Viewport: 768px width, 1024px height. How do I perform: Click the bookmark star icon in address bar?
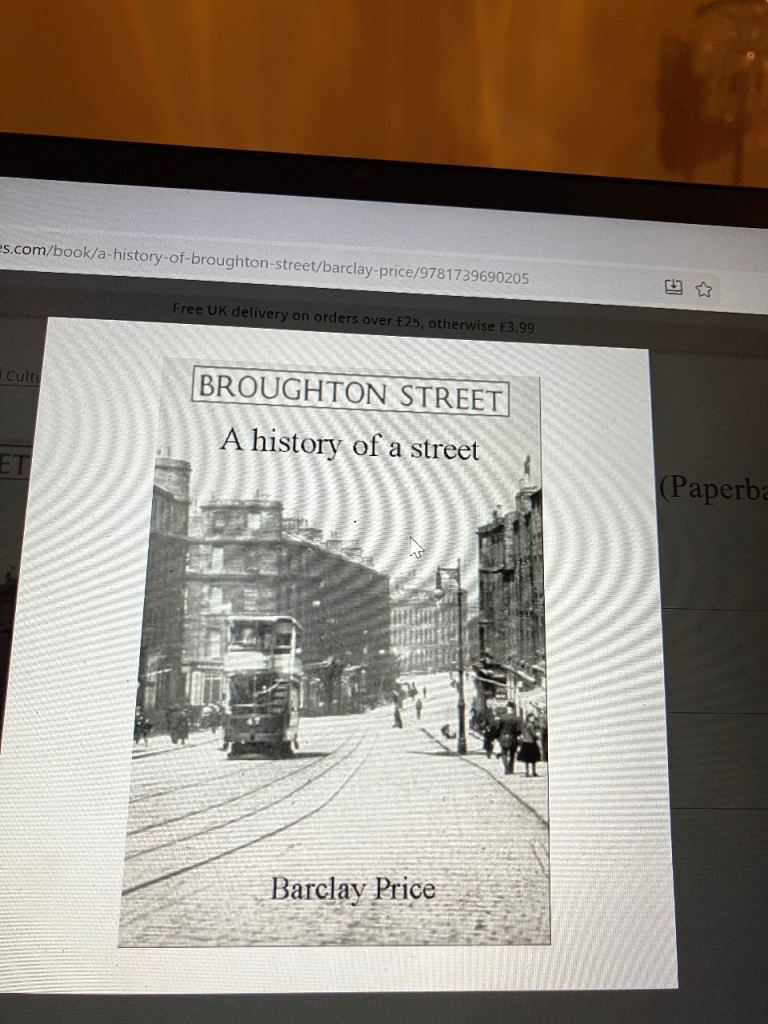[x=703, y=289]
